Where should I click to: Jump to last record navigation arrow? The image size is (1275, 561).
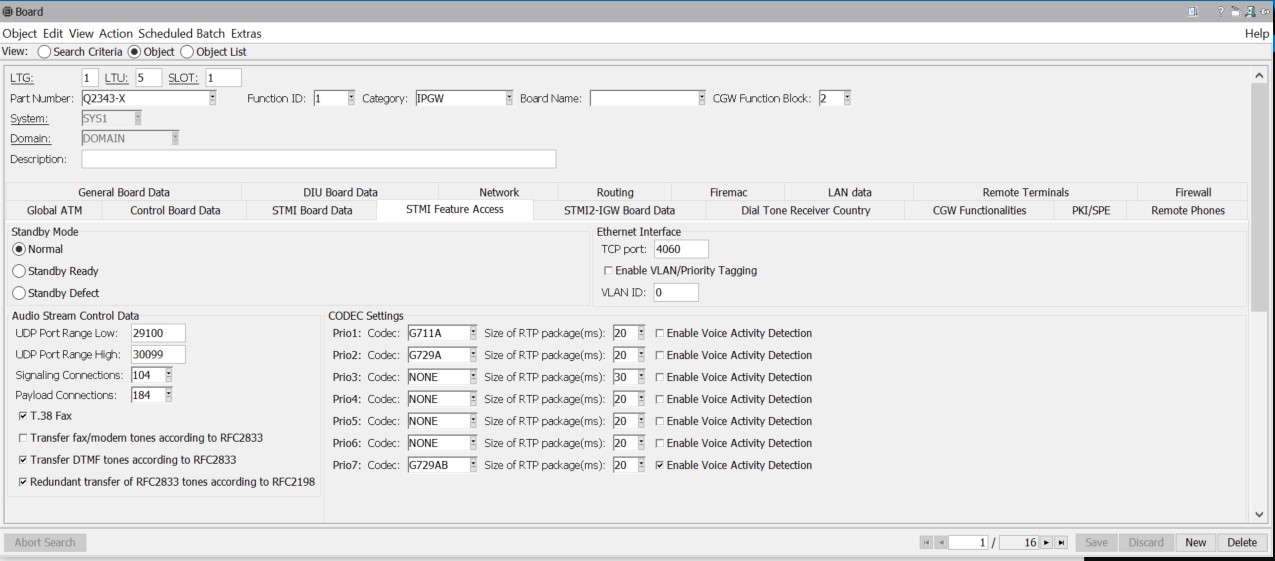pos(1061,542)
